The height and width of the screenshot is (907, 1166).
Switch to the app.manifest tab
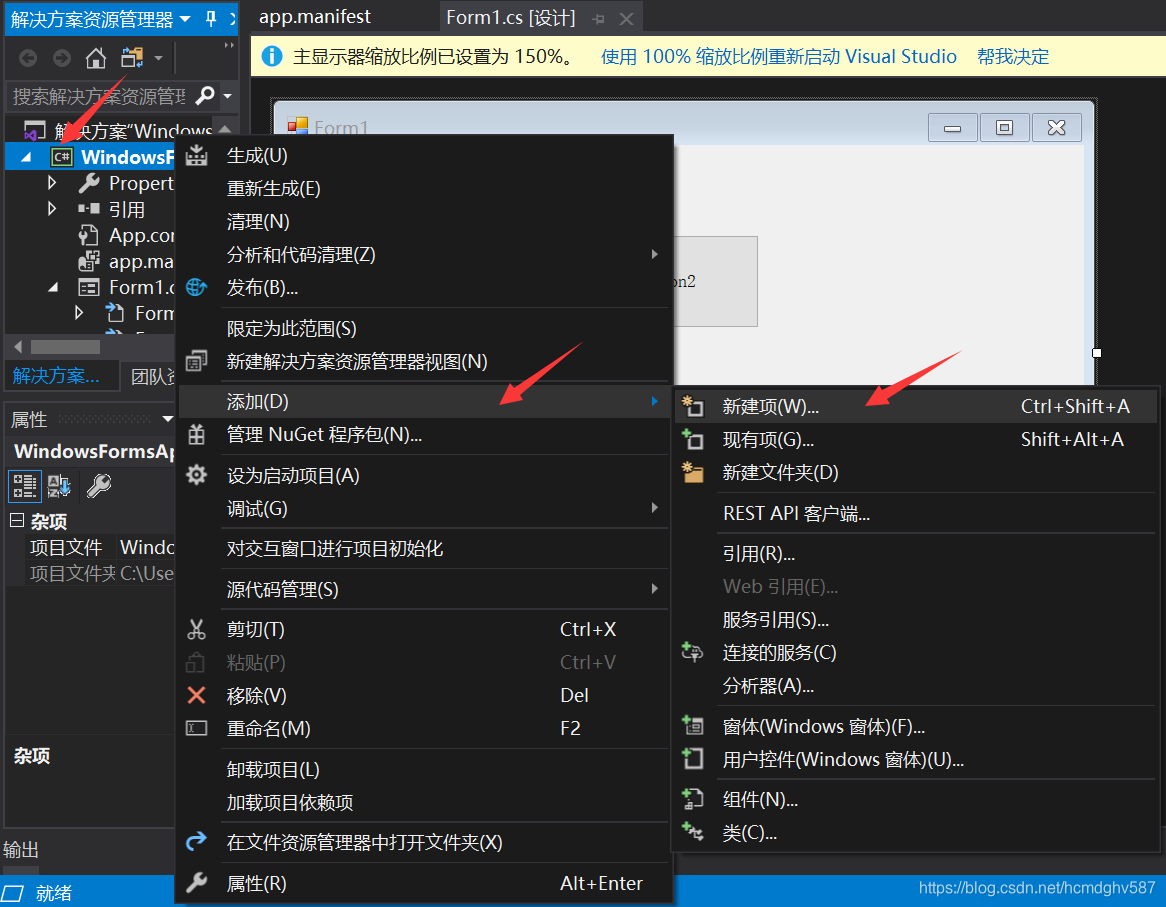click(x=315, y=17)
